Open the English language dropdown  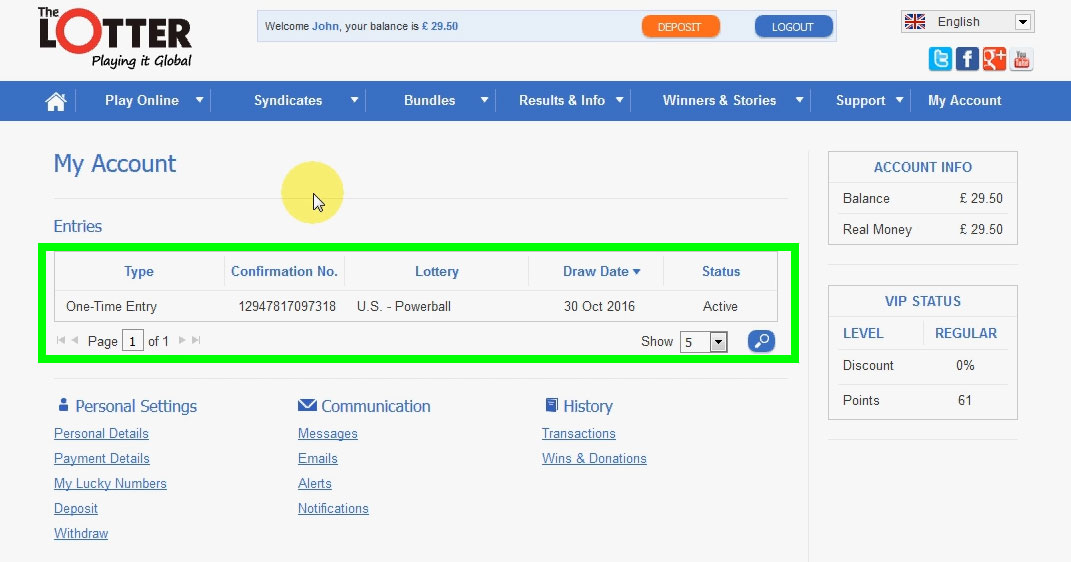click(1022, 22)
